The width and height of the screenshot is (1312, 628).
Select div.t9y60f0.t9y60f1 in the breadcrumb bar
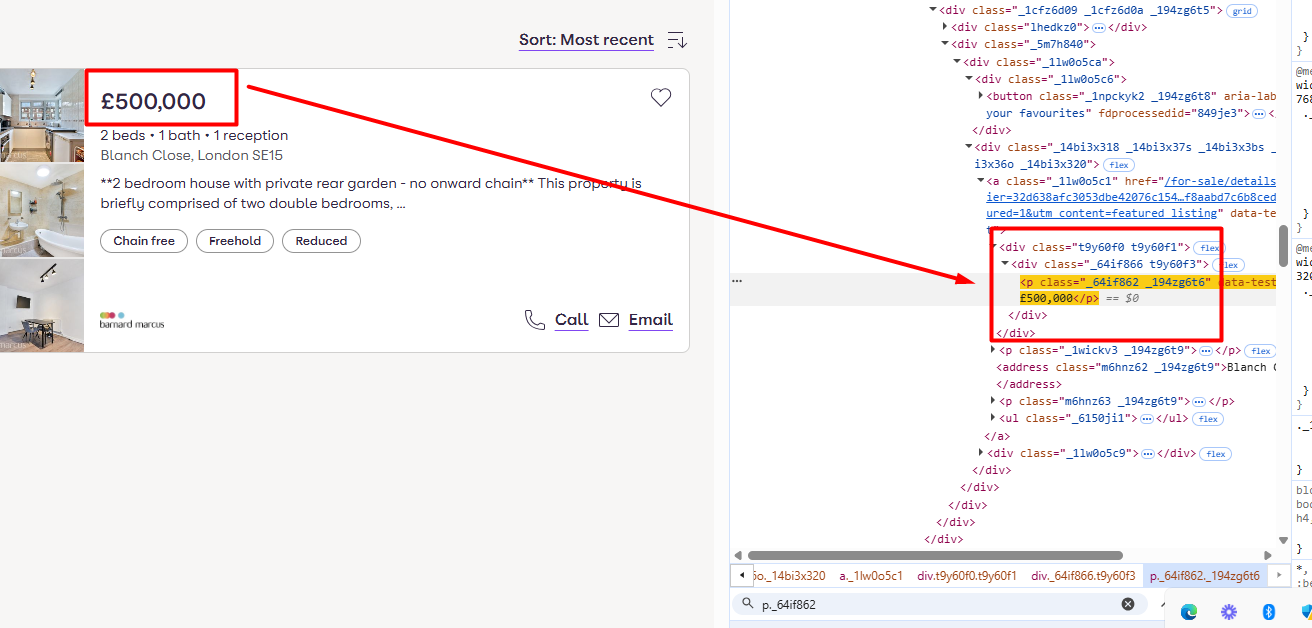pyautogui.click(x=966, y=576)
